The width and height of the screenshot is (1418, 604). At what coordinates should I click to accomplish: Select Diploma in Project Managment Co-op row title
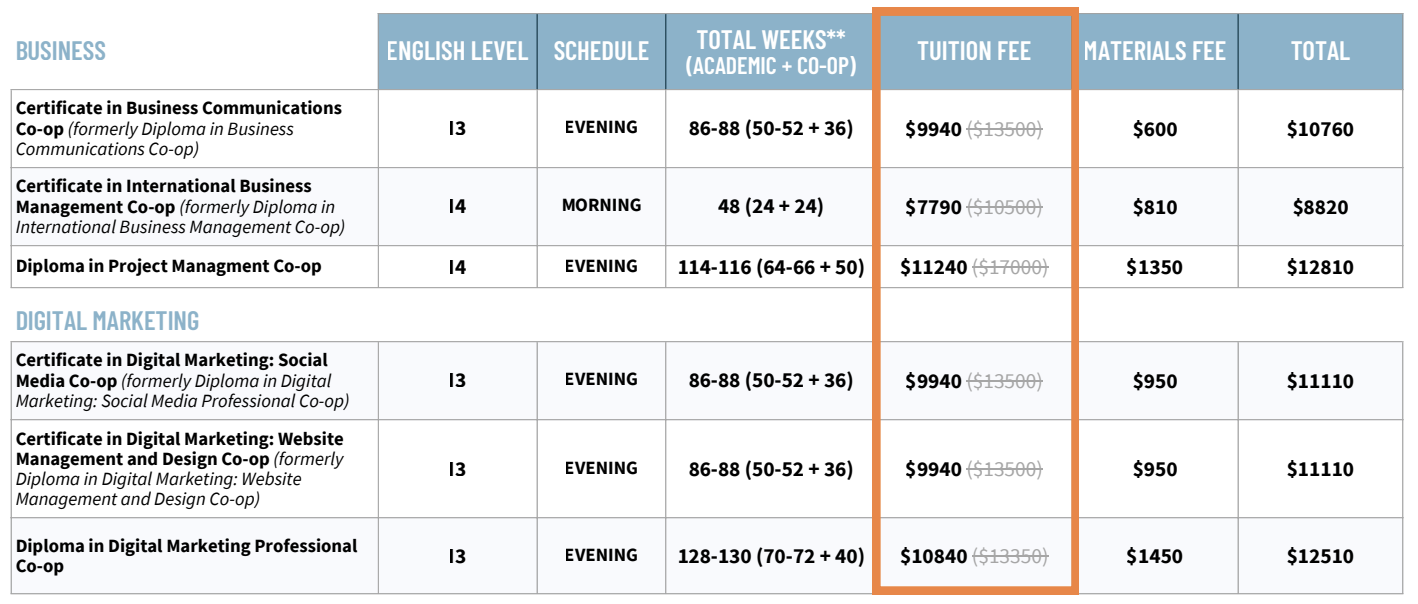(168, 267)
